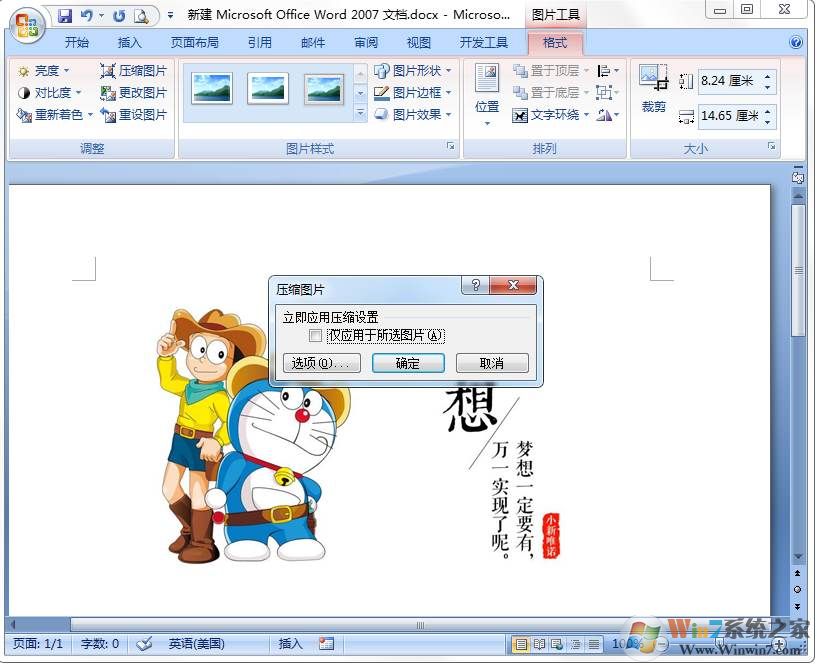Click the Save icon in quick access toolbar
817x664 pixels.
click(x=65, y=16)
